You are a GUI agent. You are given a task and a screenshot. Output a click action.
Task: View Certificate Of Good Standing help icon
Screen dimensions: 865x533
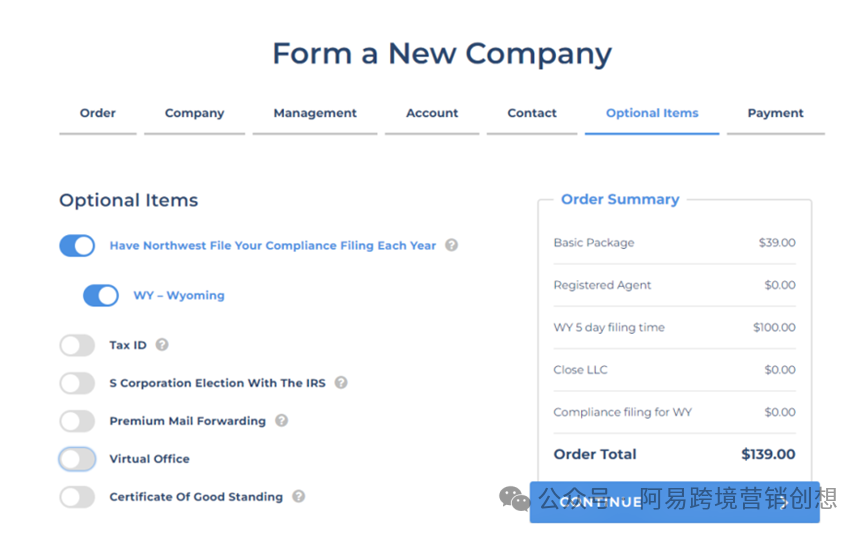(298, 496)
